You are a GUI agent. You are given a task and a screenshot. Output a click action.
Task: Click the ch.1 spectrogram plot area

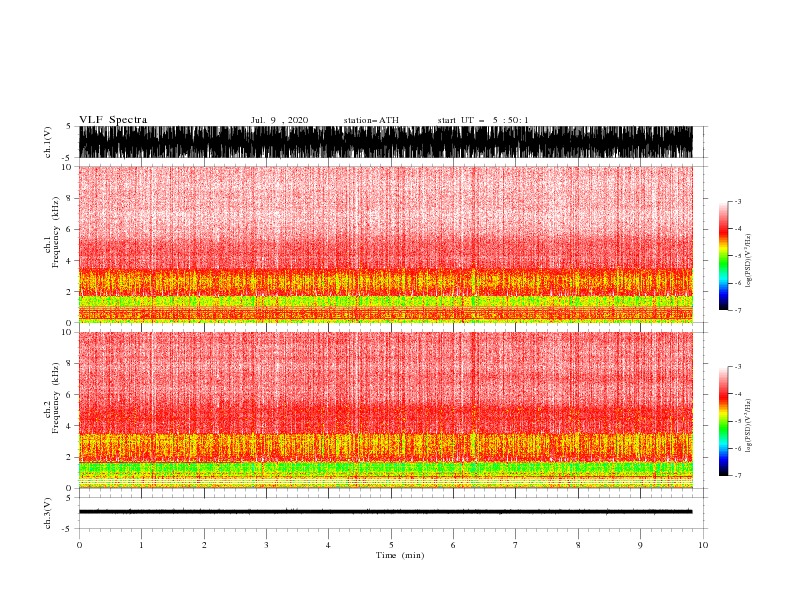386,244
